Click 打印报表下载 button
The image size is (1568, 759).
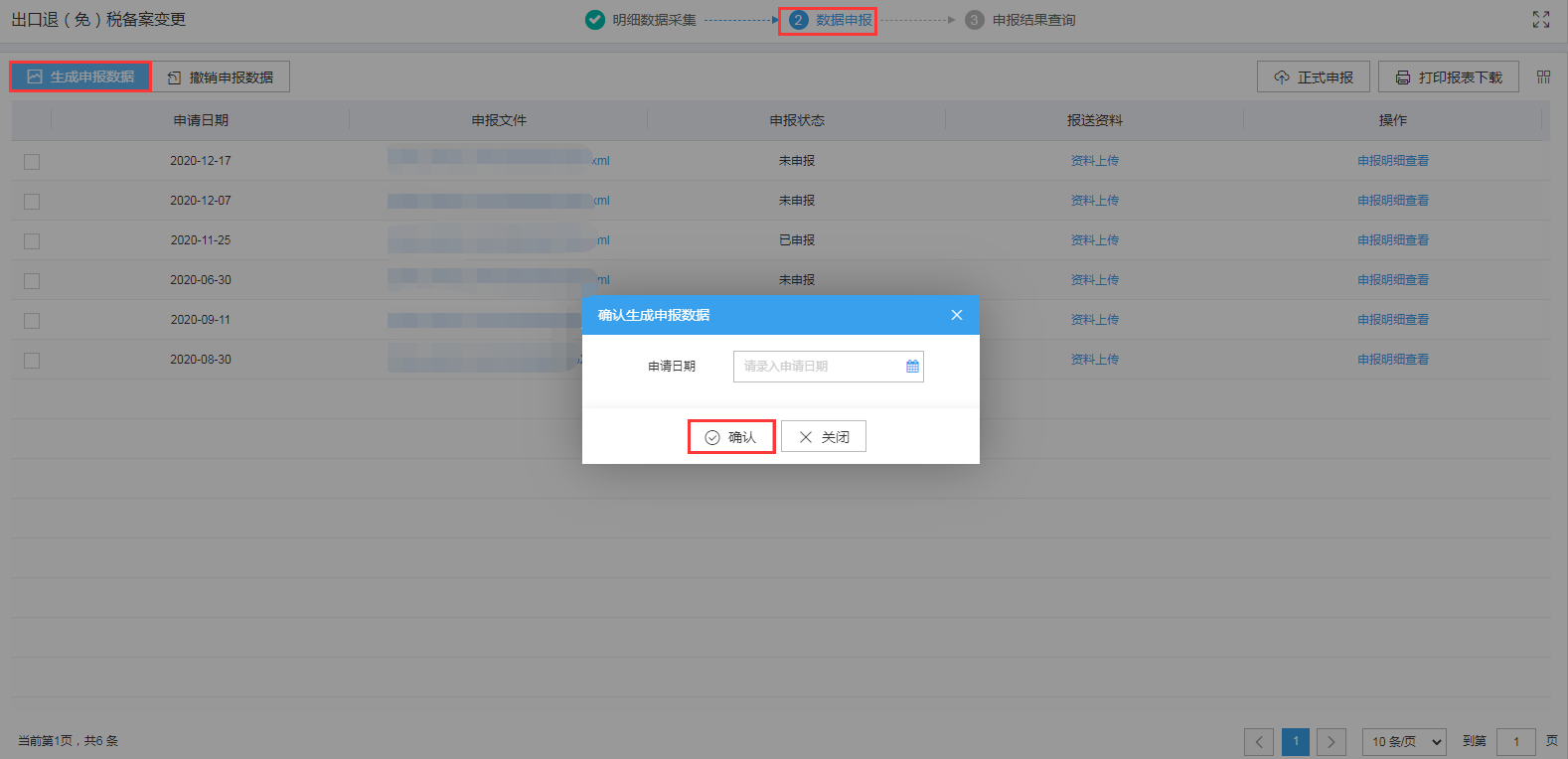[1449, 76]
